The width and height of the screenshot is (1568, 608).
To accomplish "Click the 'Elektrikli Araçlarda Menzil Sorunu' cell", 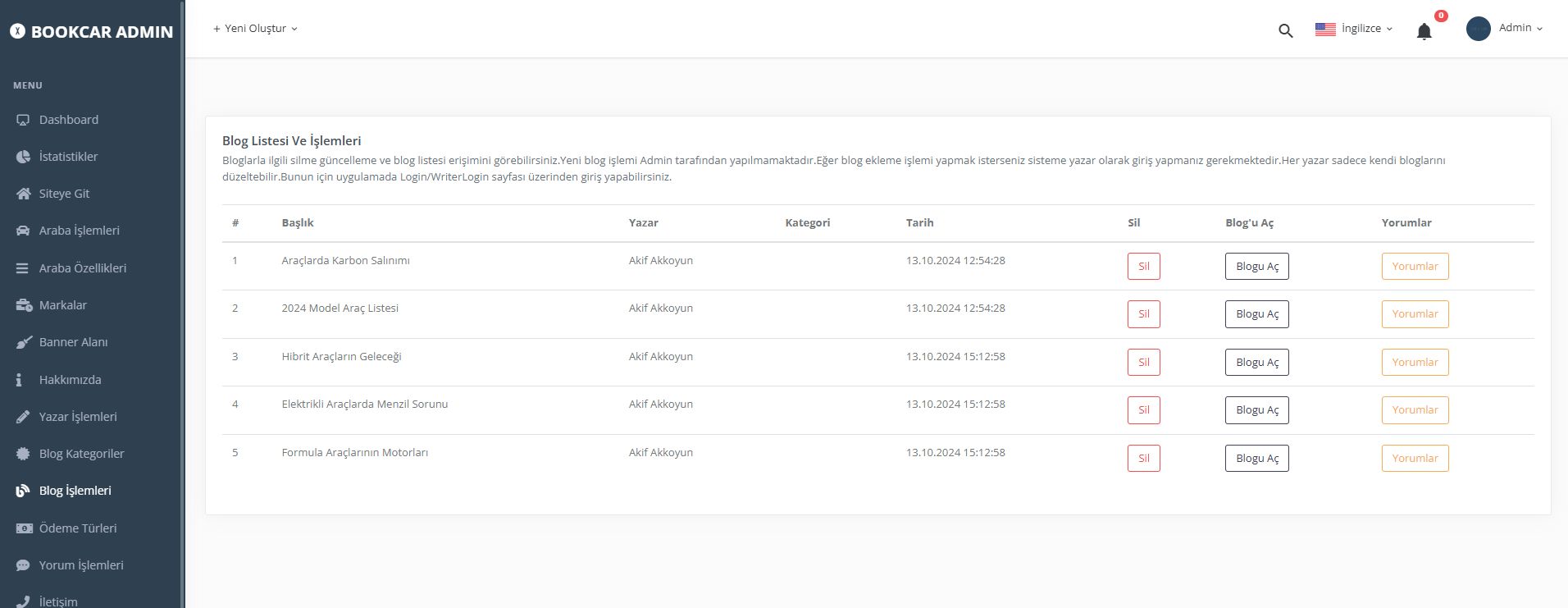I will (364, 405).
